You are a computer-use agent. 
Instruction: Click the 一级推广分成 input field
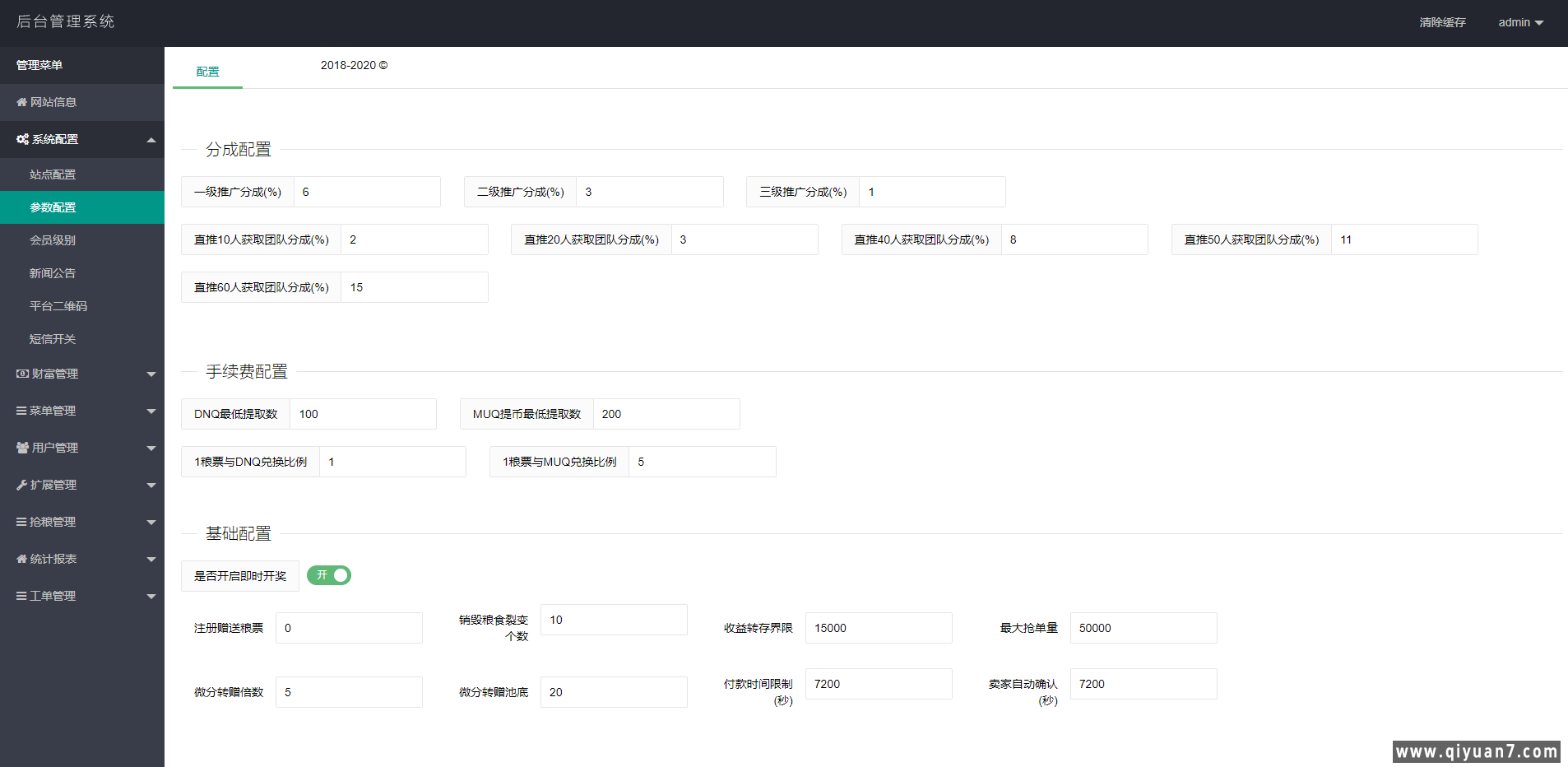point(366,191)
